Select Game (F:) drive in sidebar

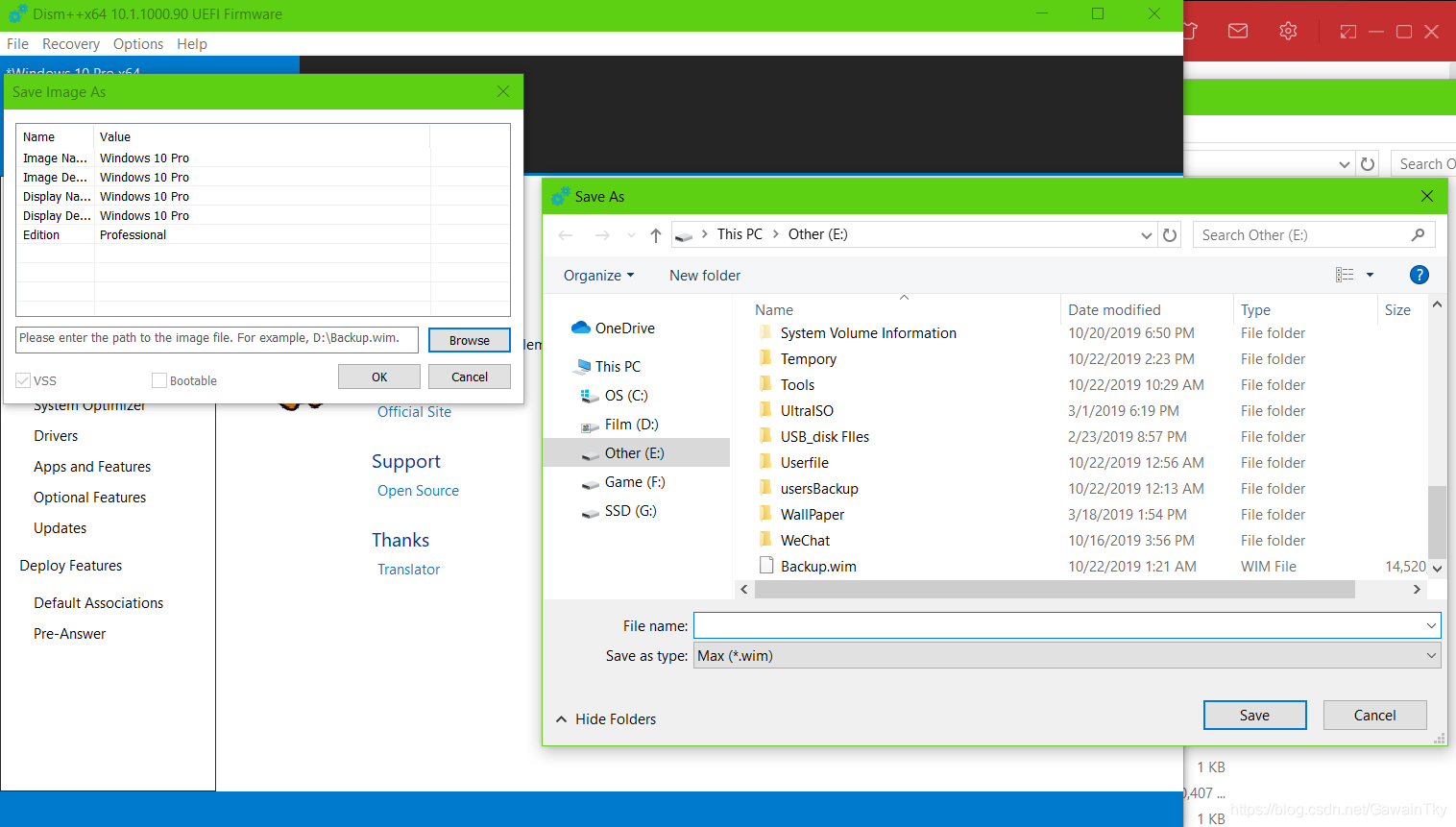635,481
